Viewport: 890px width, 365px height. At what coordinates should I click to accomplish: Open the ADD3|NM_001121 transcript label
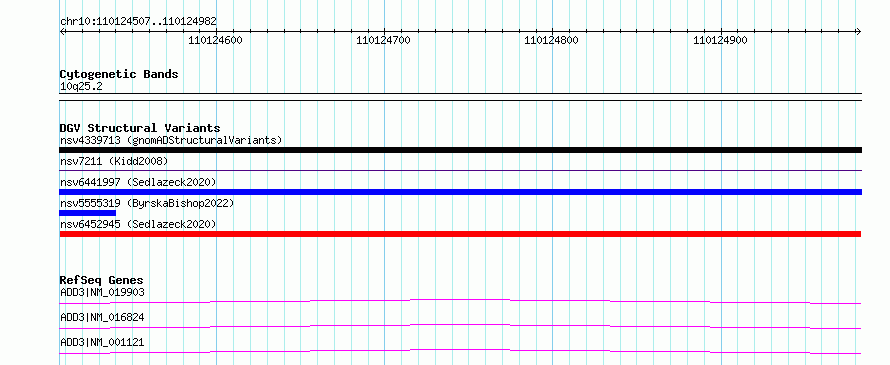click(102, 342)
